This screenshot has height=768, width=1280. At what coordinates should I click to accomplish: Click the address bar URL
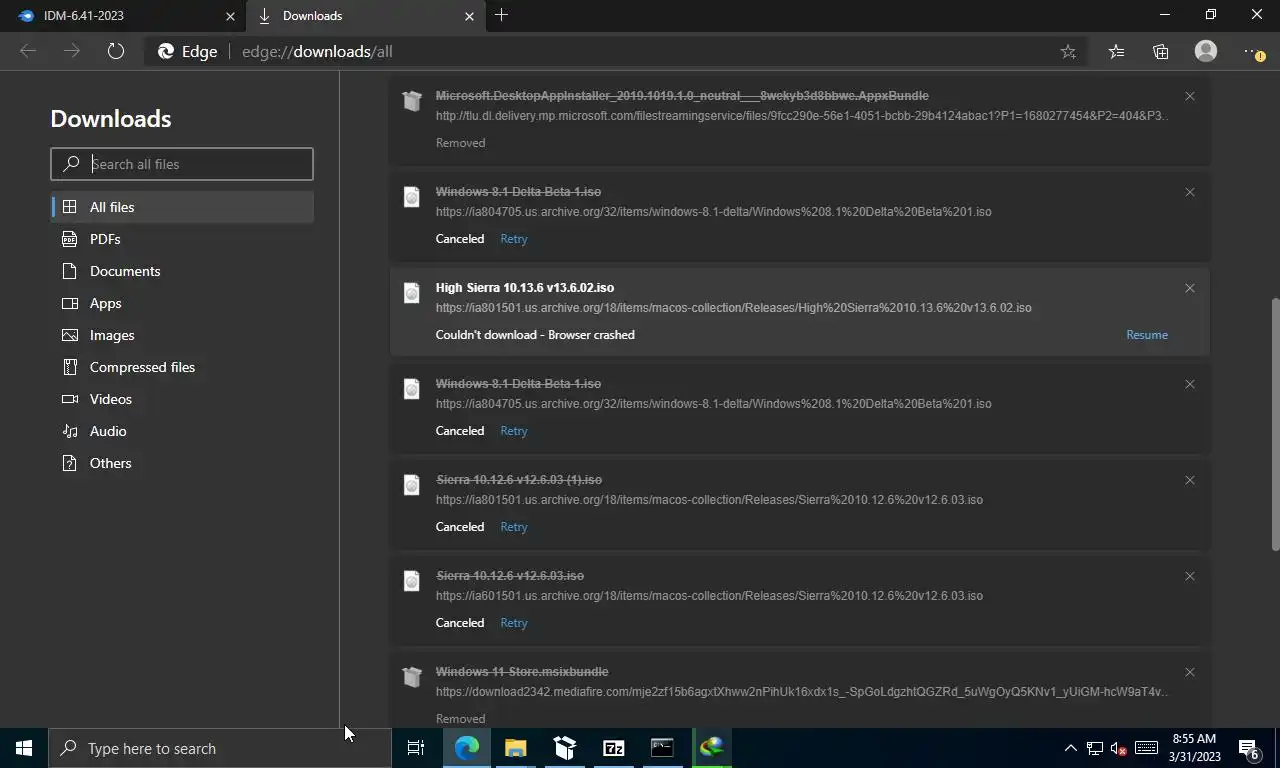pos(317,51)
